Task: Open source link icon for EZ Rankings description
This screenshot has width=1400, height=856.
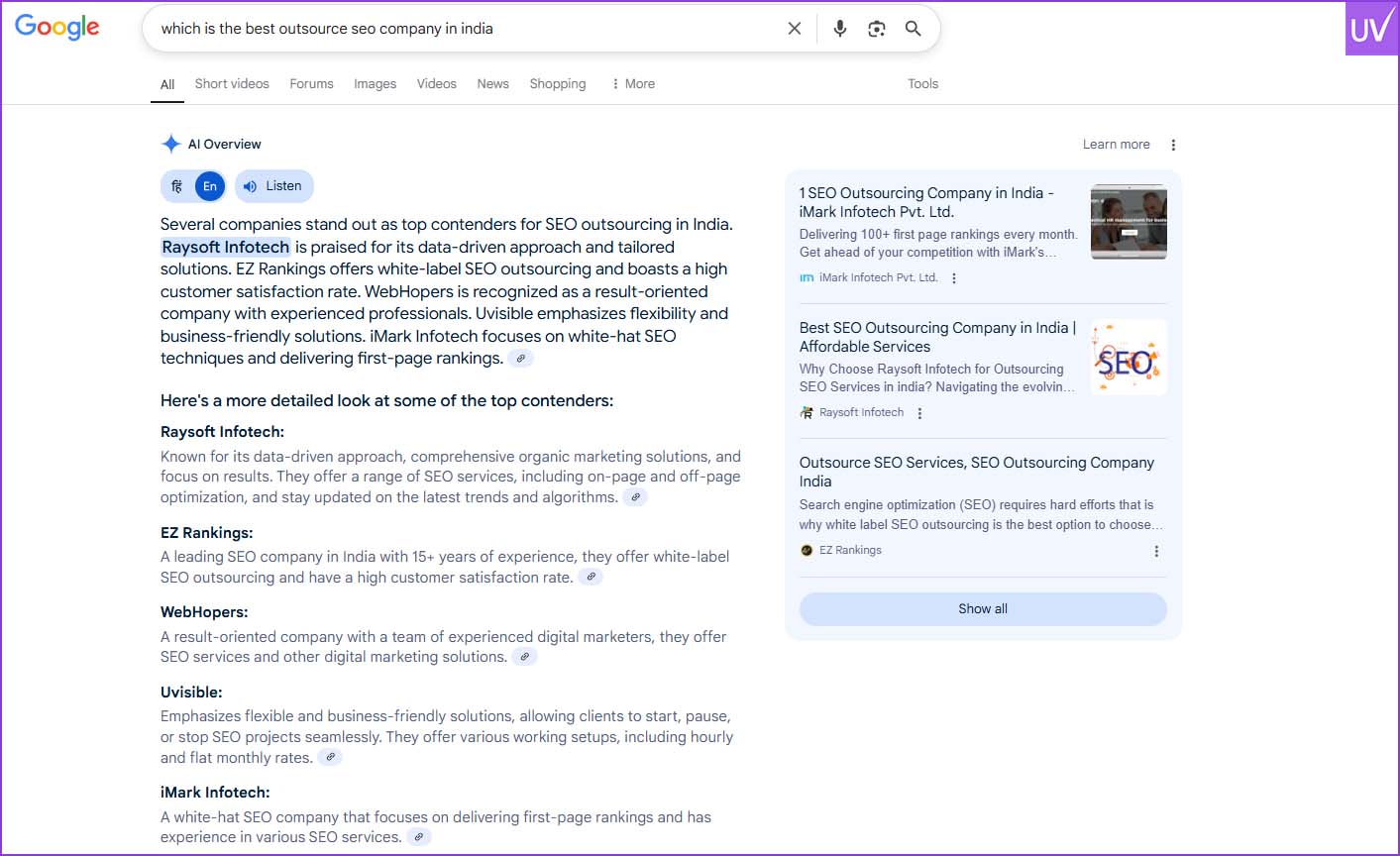Action: point(591,577)
